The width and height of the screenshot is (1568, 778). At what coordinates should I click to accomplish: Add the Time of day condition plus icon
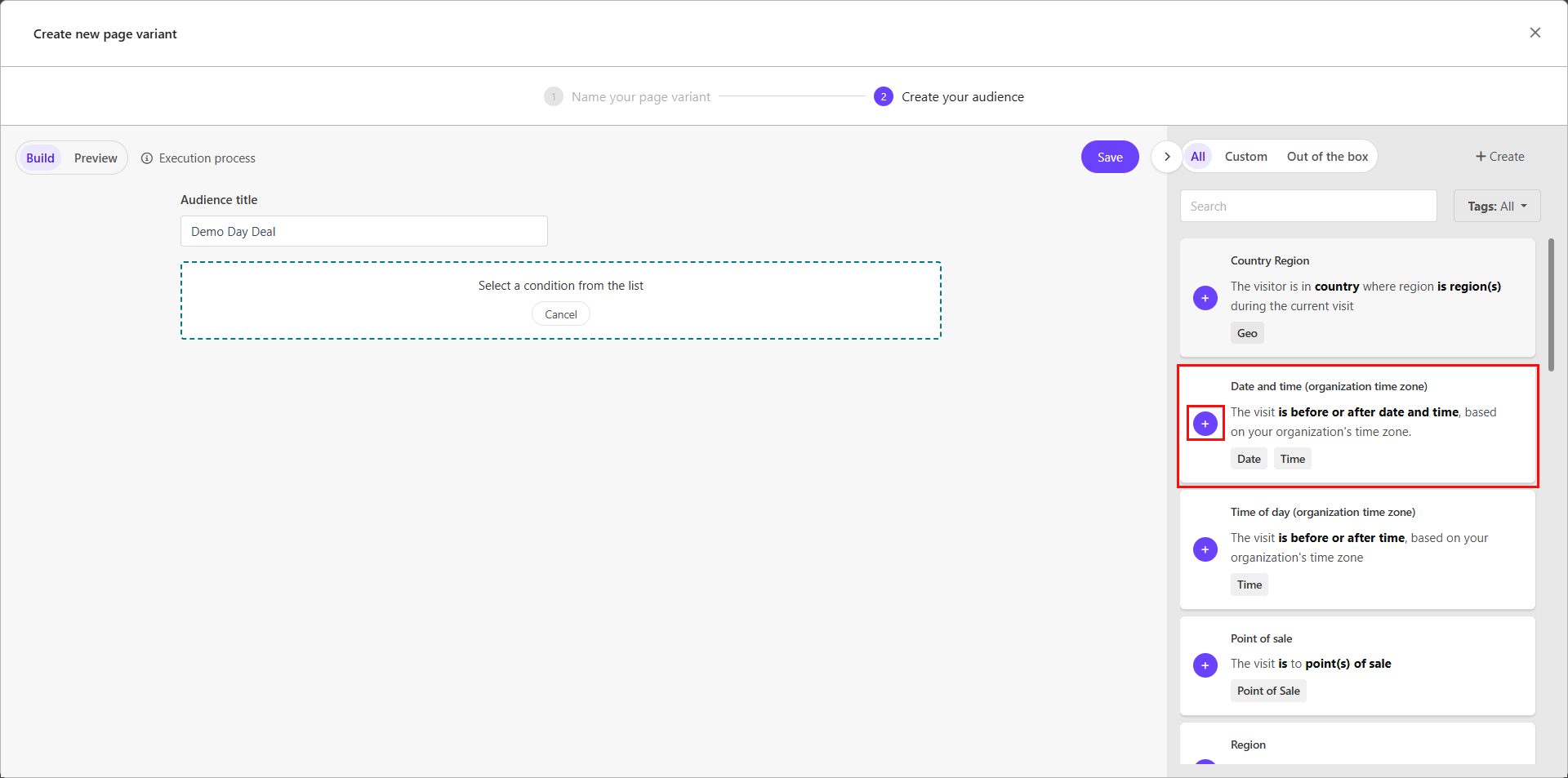click(x=1205, y=549)
